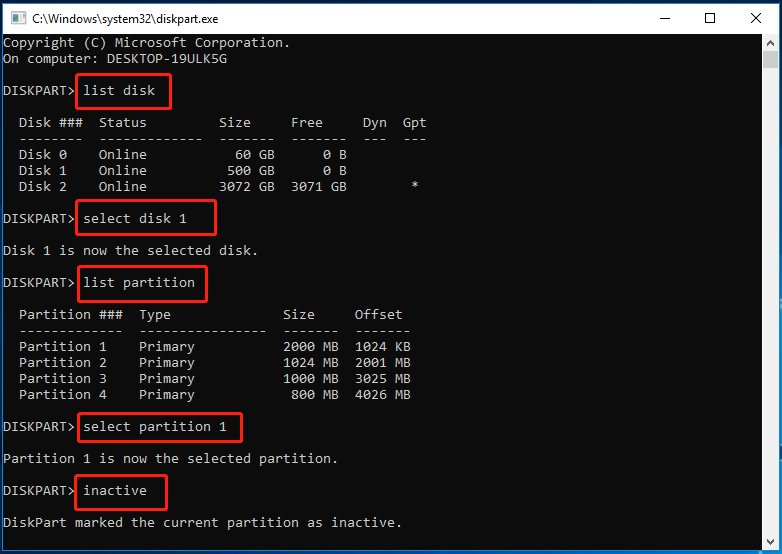
Task: Click the 'Disk 1 is now the selected disk' message
Action: click(130, 251)
